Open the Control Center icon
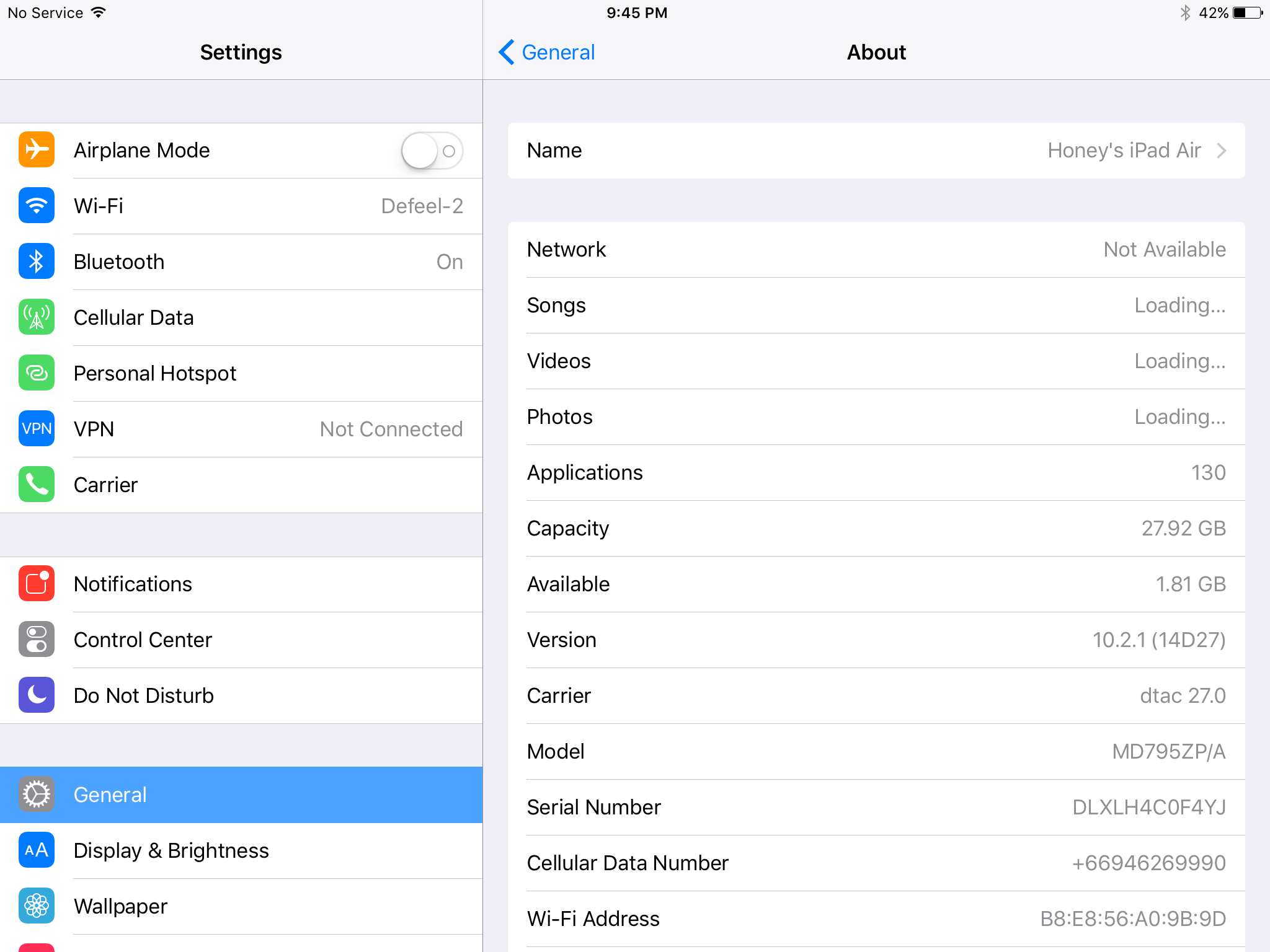This screenshot has height=952, width=1270. 37,640
